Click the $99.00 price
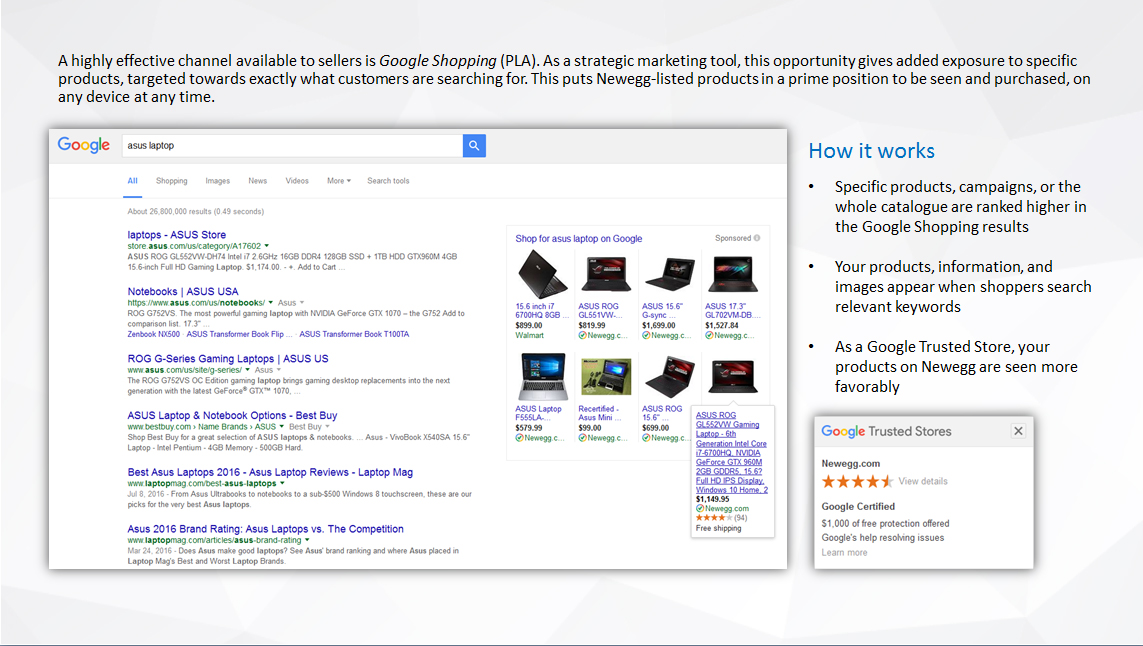Image resolution: width=1143 pixels, height=646 pixels. (590, 429)
